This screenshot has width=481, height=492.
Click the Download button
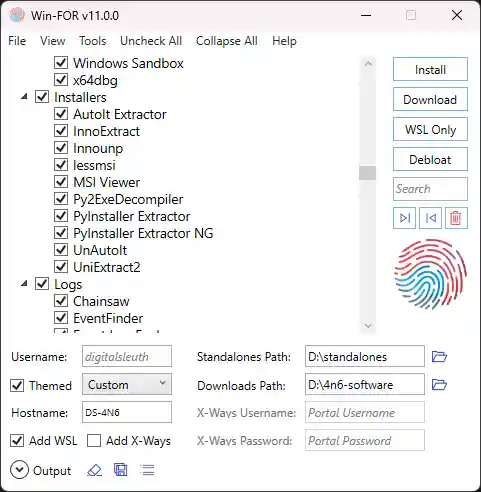click(430, 99)
